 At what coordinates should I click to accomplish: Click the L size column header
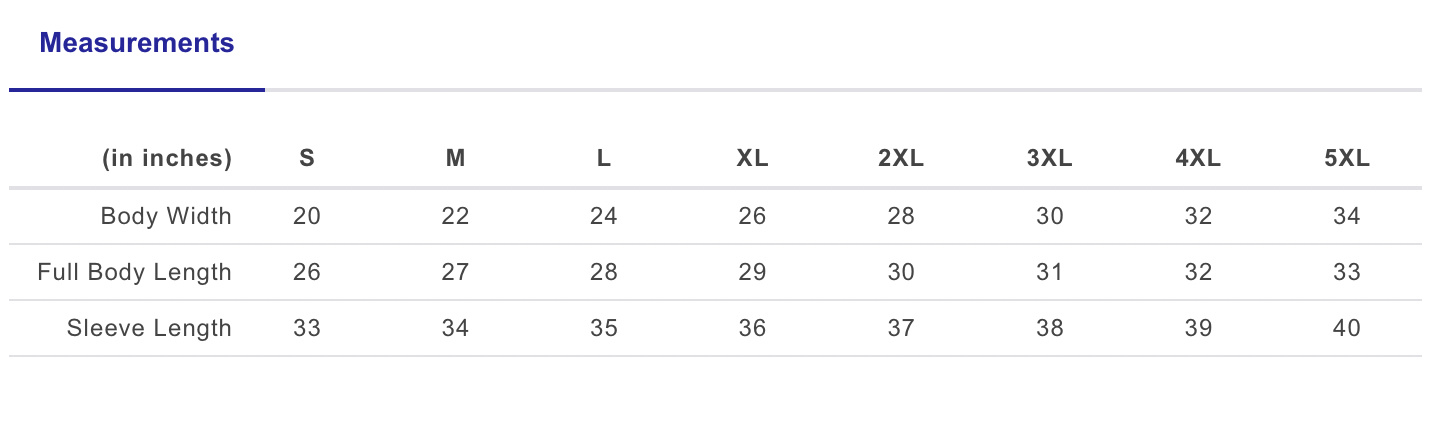603,158
